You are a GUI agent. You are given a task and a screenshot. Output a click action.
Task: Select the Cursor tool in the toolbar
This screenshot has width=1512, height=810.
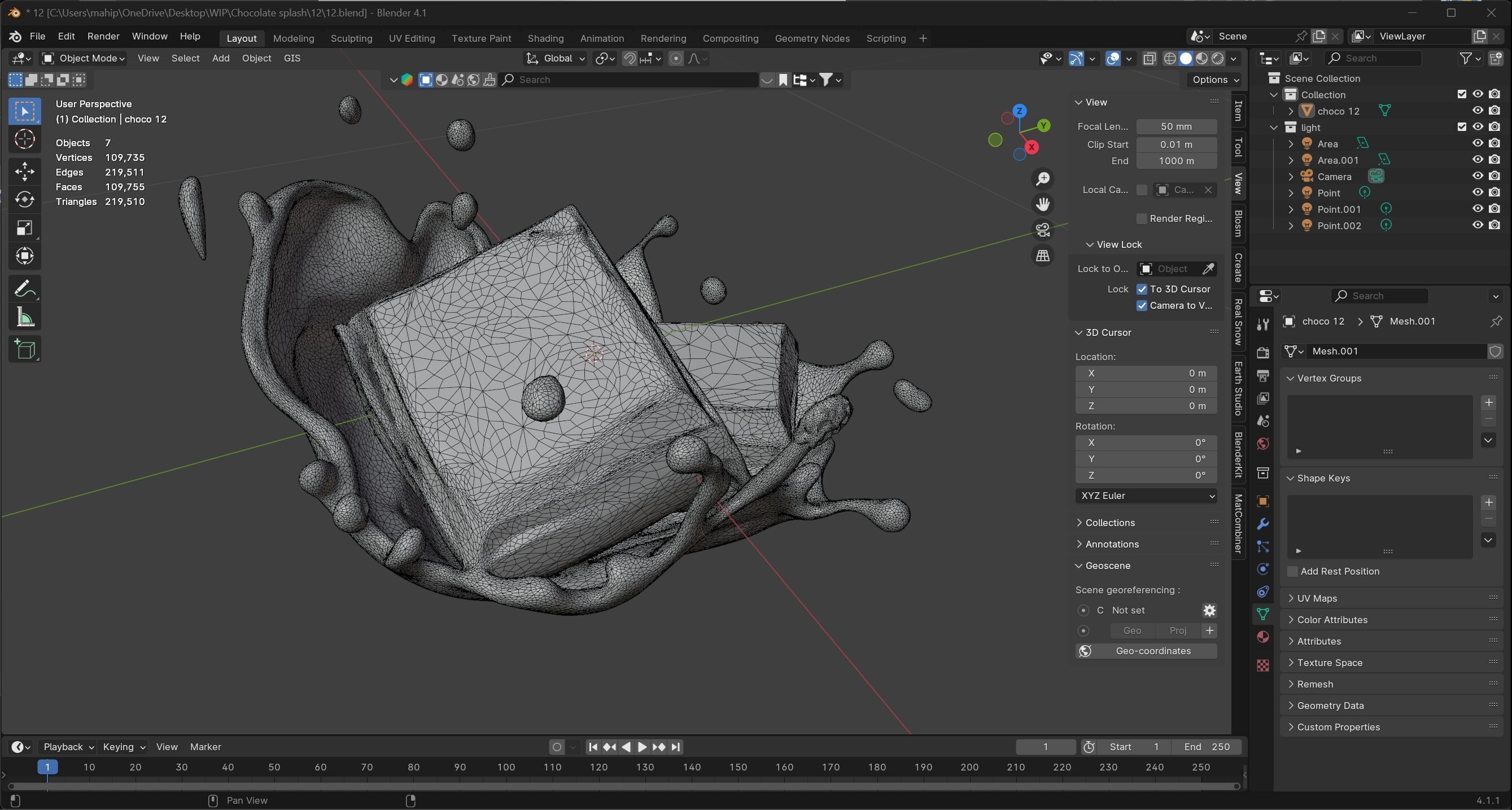[x=25, y=139]
